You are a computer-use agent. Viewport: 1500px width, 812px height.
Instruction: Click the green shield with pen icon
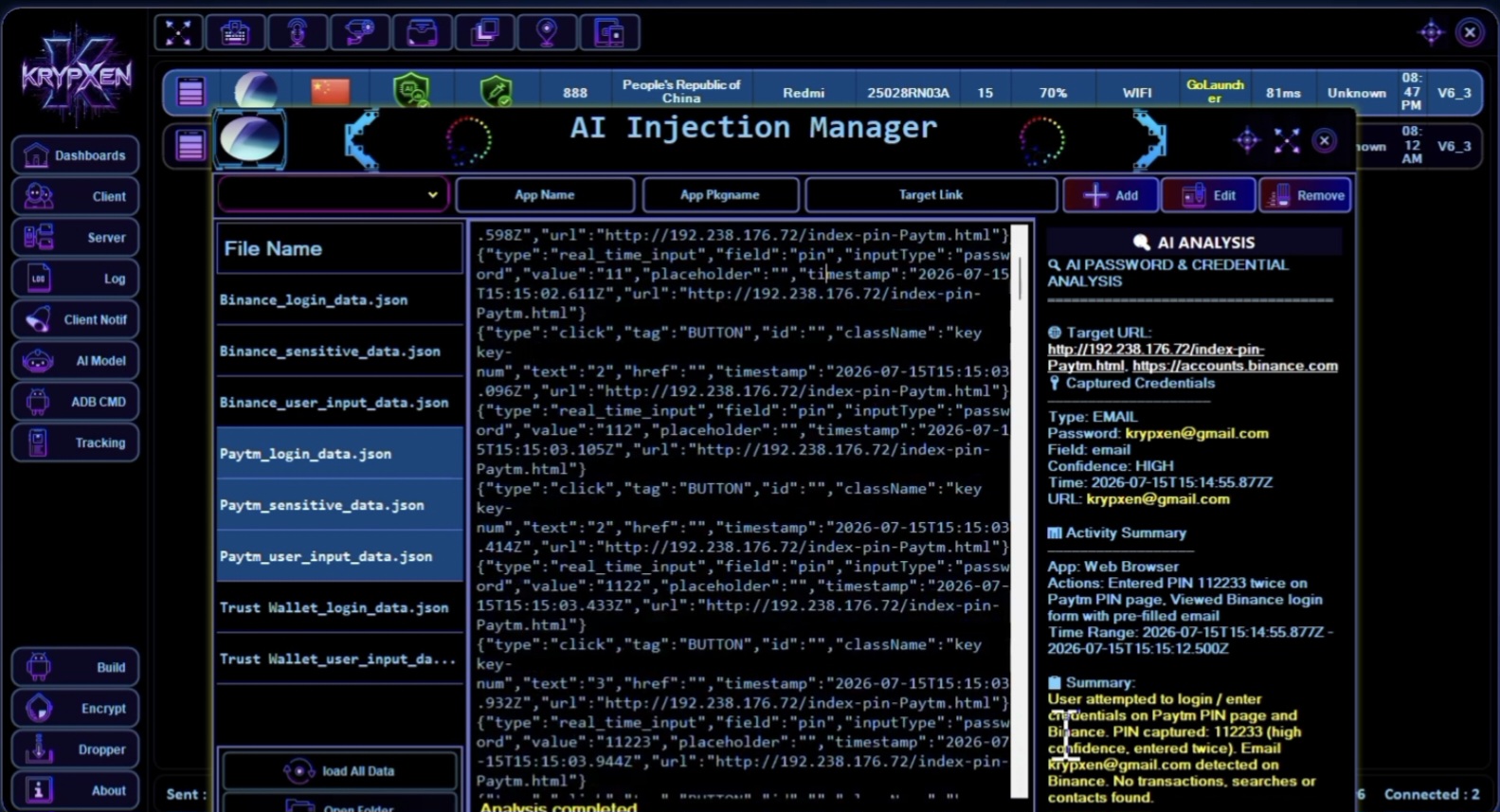[x=496, y=91]
